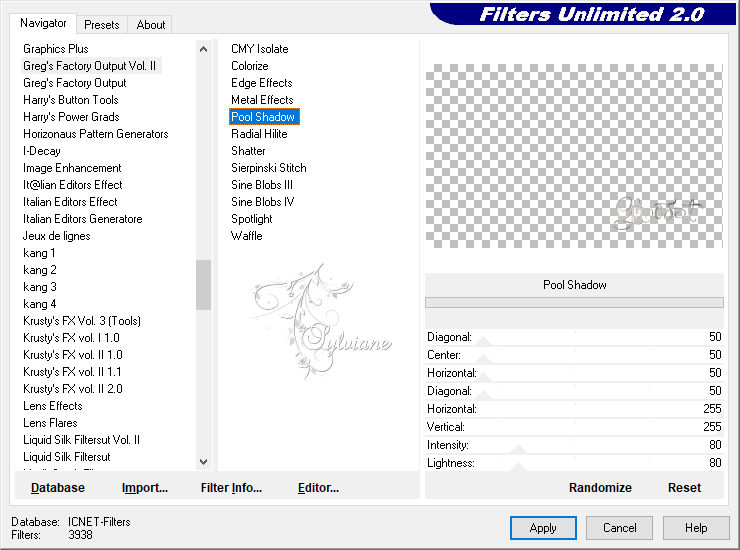Select Krusty's FX Vol. 3 (Tools)
The image size is (740, 550).
[x=82, y=321]
